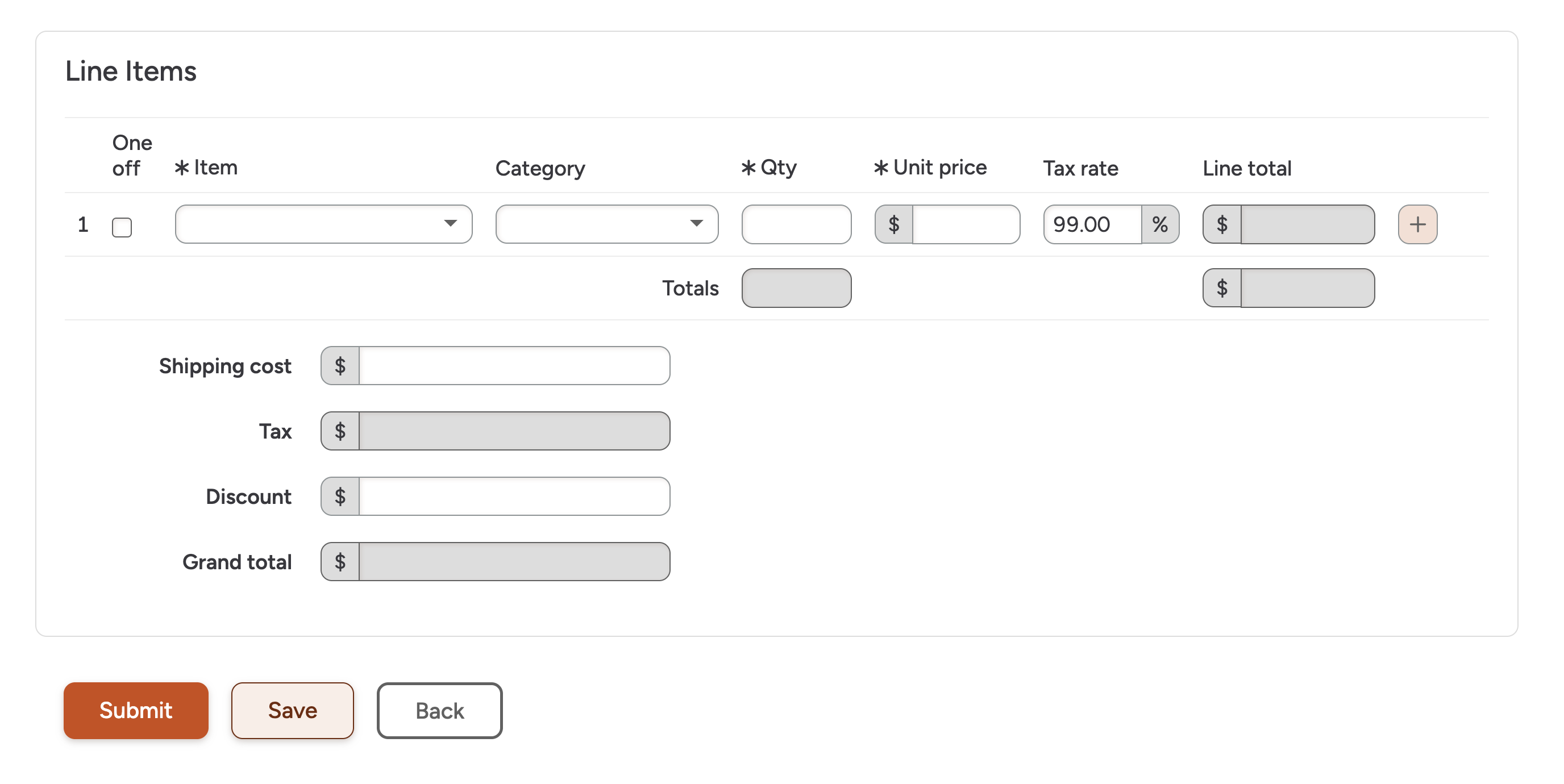This screenshot has height=784, width=1564.
Task: Expand the Category dropdown
Action: [606, 224]
